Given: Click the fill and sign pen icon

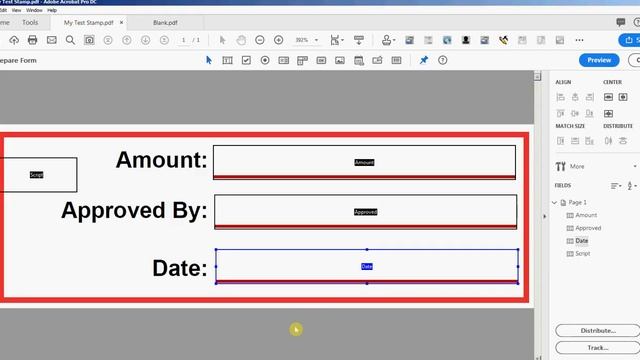Looking at the screenshot, I should click(x=503, y=40).
